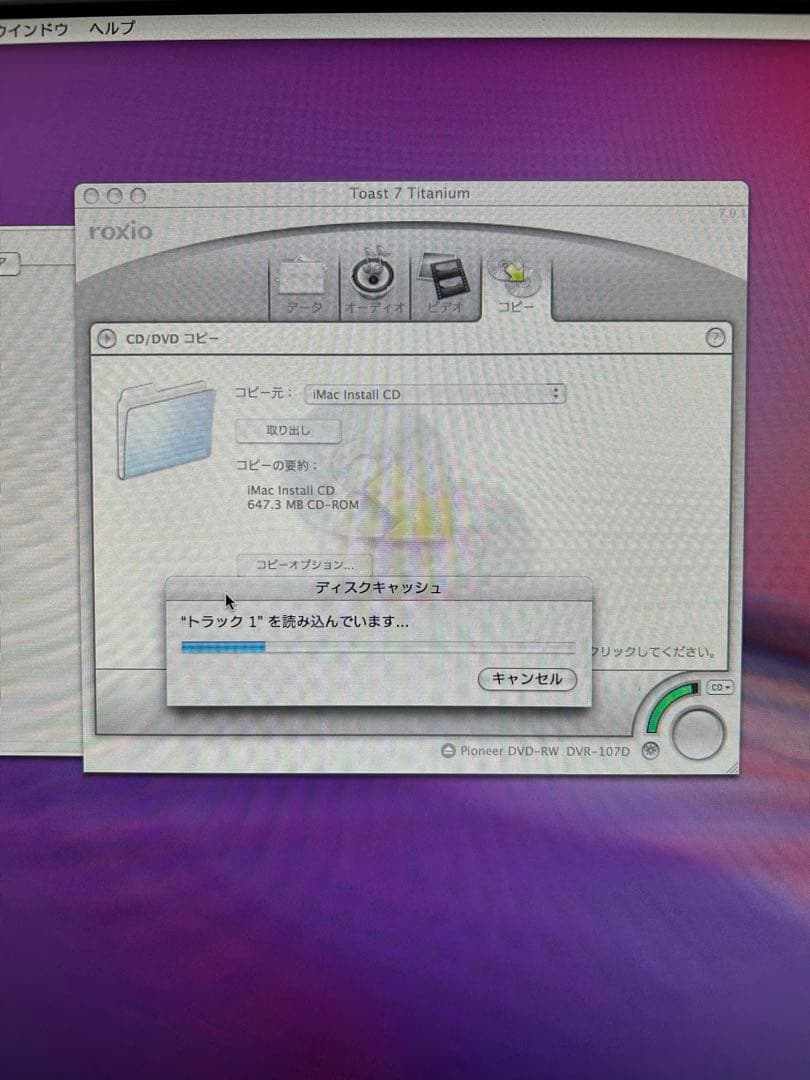
Task: Open the CD media type dropdown
Action: click(x=720, y=688)
